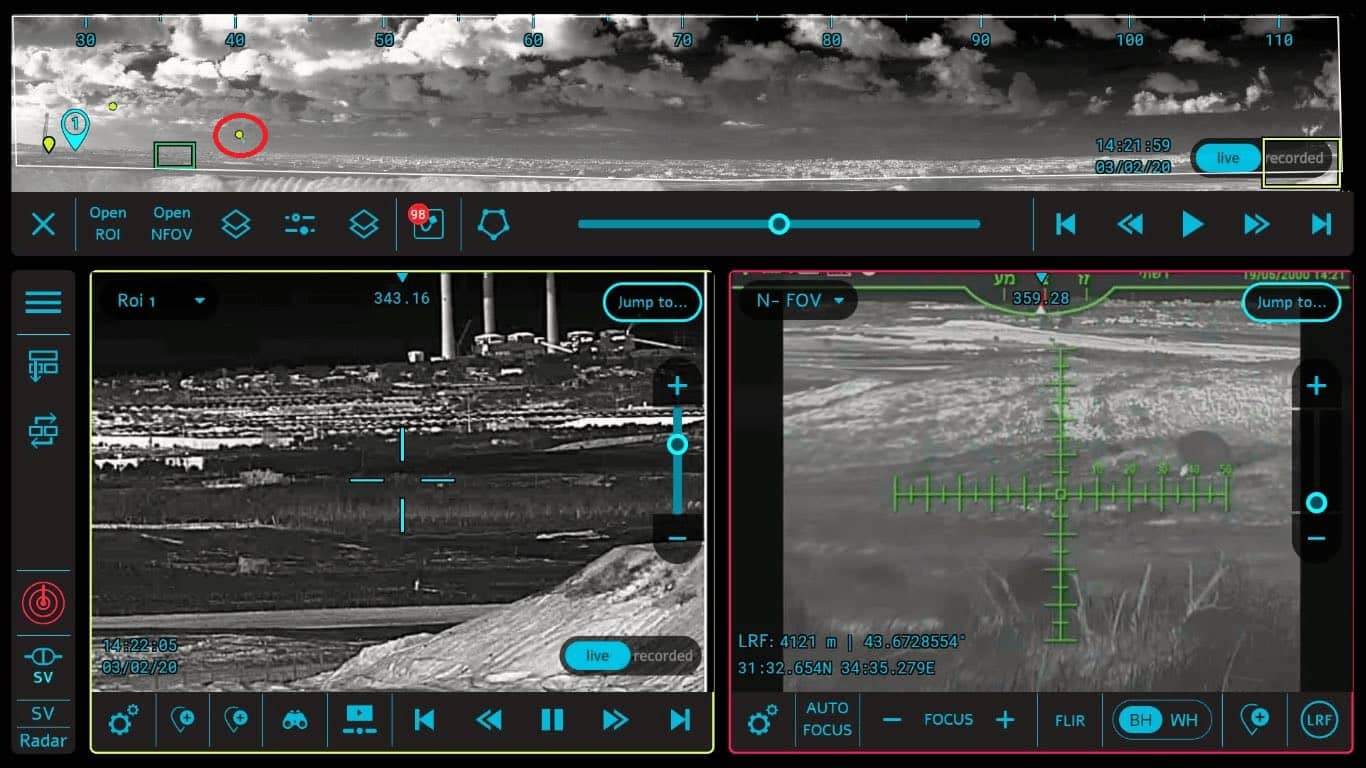The height and width of the screenshot is (768, 1366).
Task: Switch to the Radar tab in sidebar
Action: [x=42, y=740]
